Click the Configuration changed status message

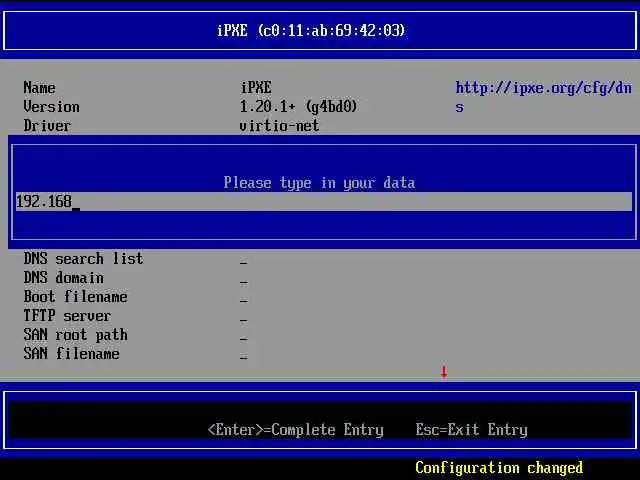click(x=499, y=468)
